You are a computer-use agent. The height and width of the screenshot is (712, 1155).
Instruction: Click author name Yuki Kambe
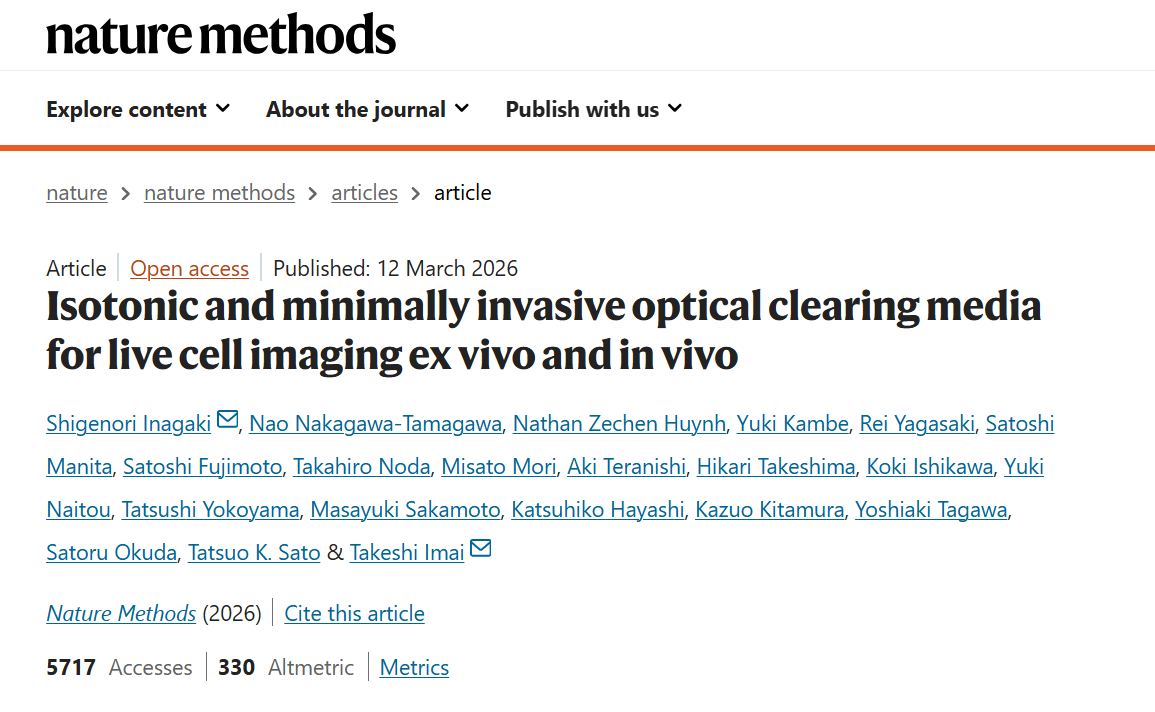pos(792,423)
